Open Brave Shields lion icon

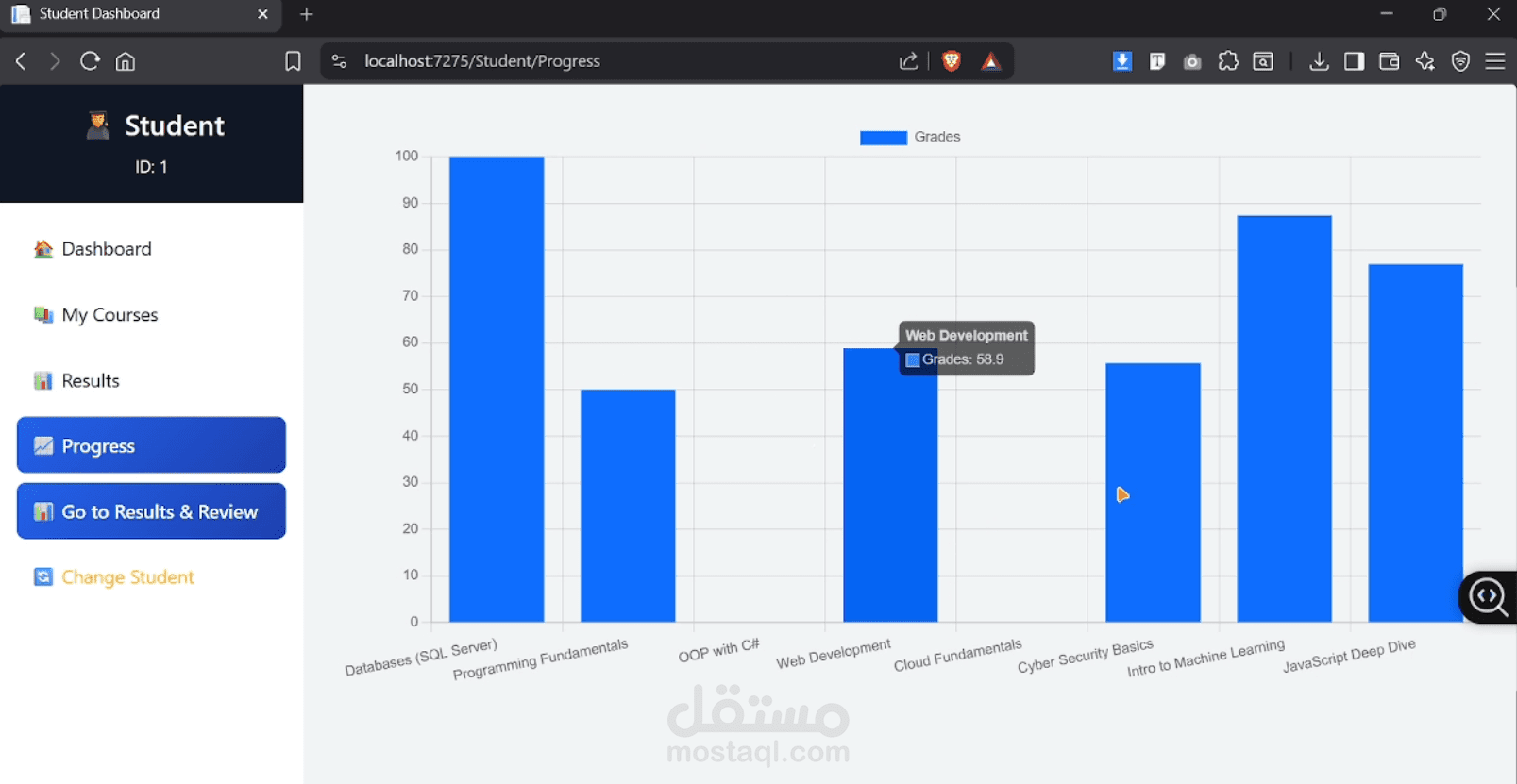952,61
